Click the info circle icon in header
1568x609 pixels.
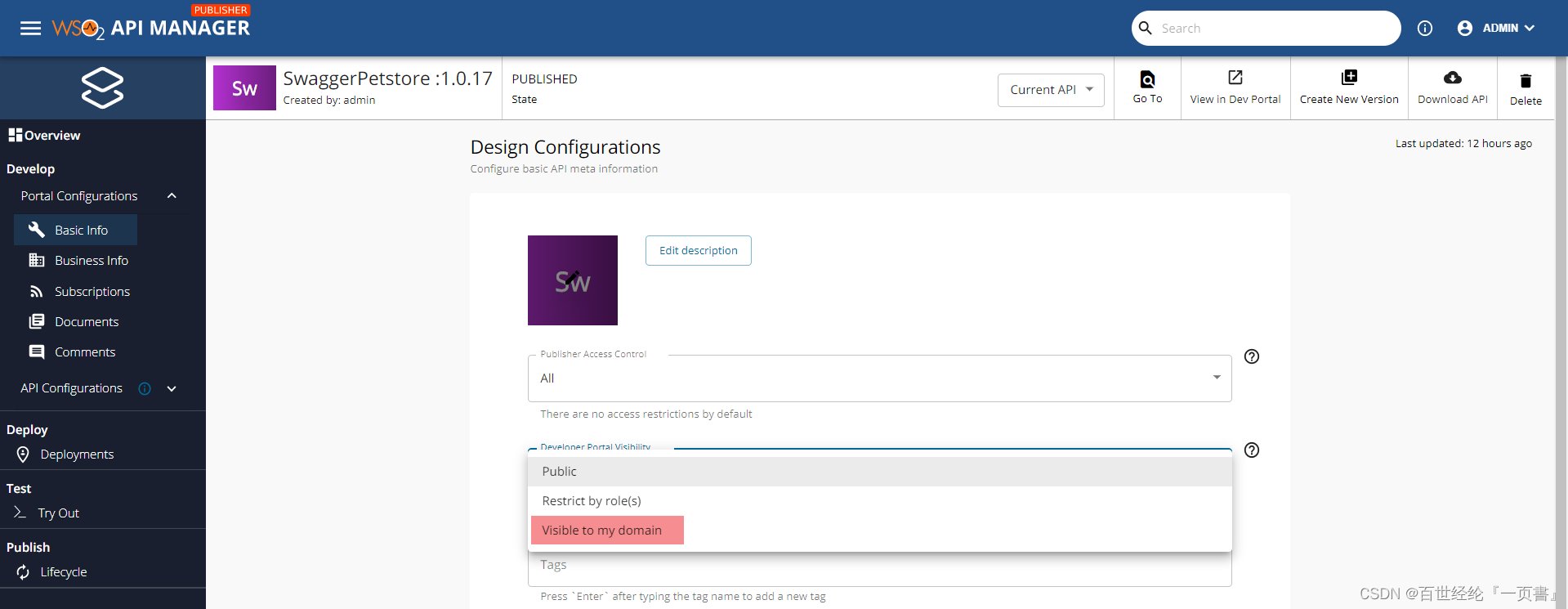1425,29
